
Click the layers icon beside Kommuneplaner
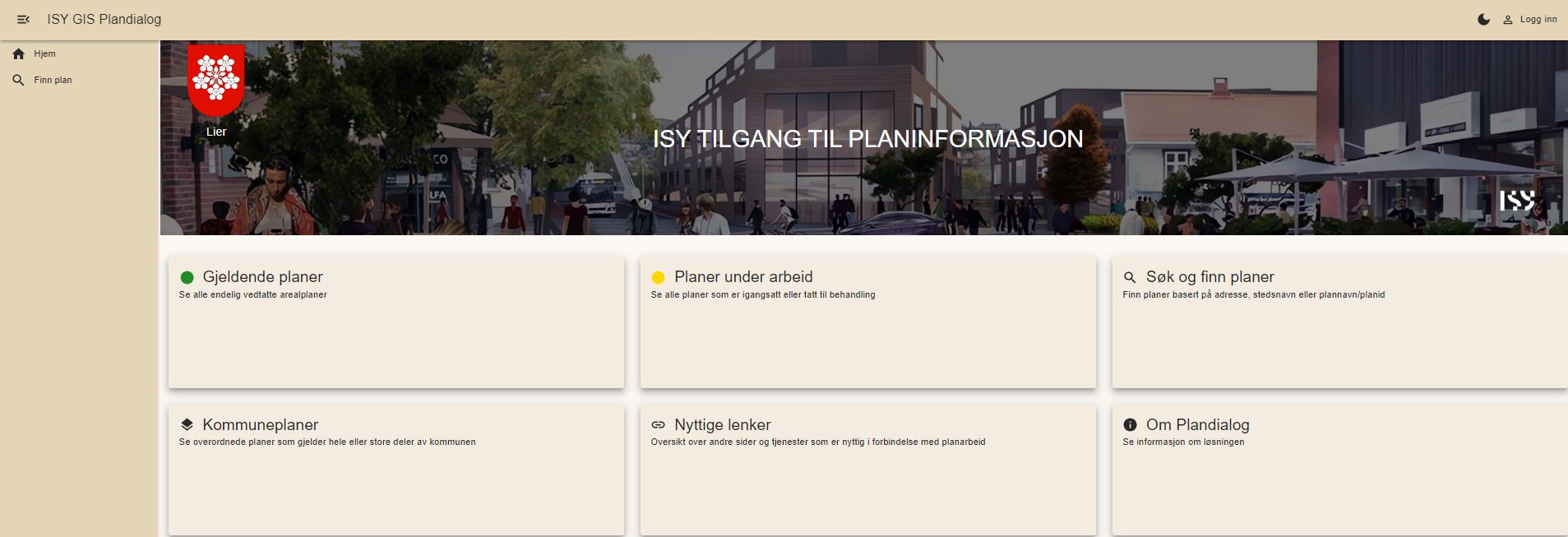coord(187,425)
